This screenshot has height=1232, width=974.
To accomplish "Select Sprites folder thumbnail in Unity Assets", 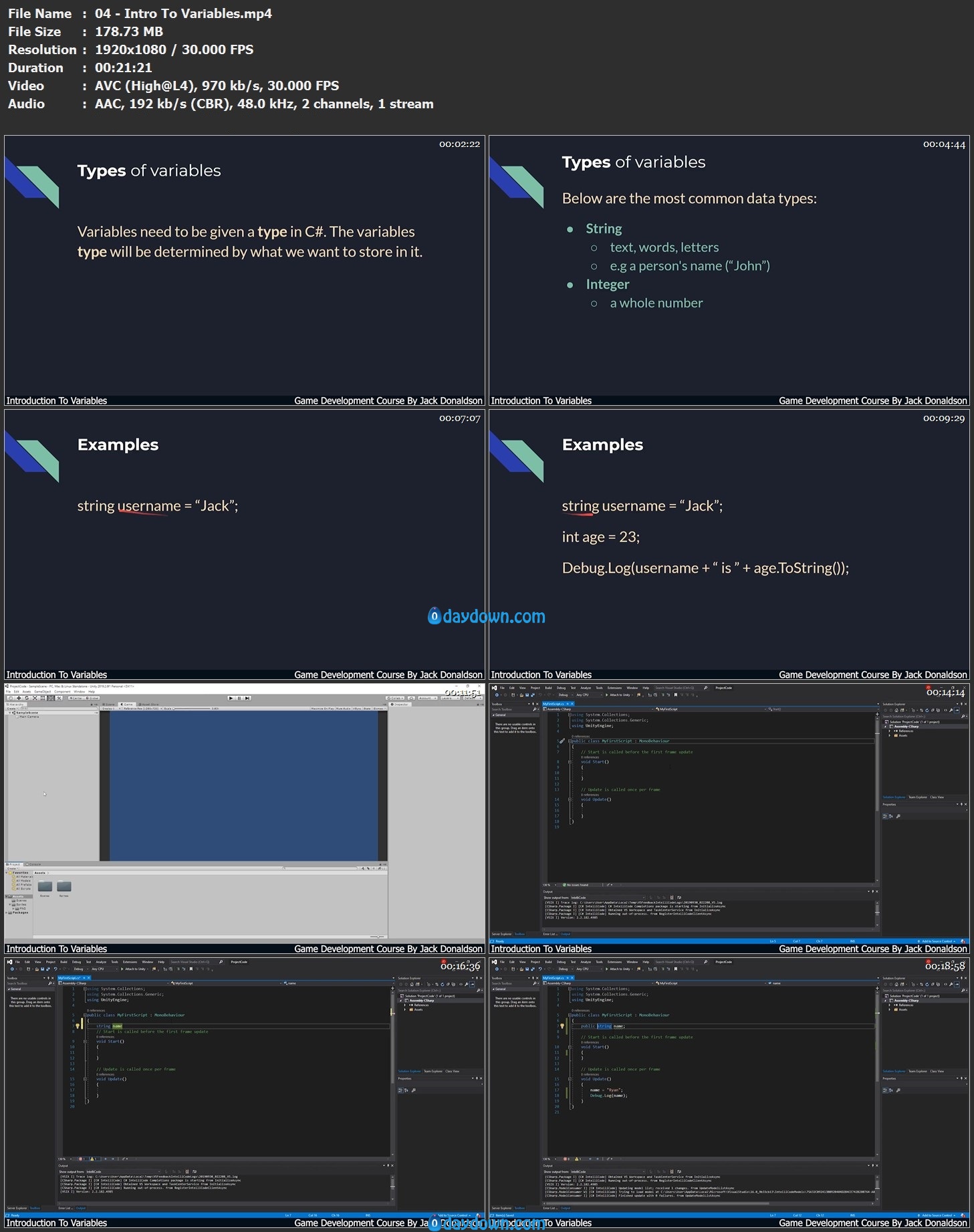I will click(64, 886).
